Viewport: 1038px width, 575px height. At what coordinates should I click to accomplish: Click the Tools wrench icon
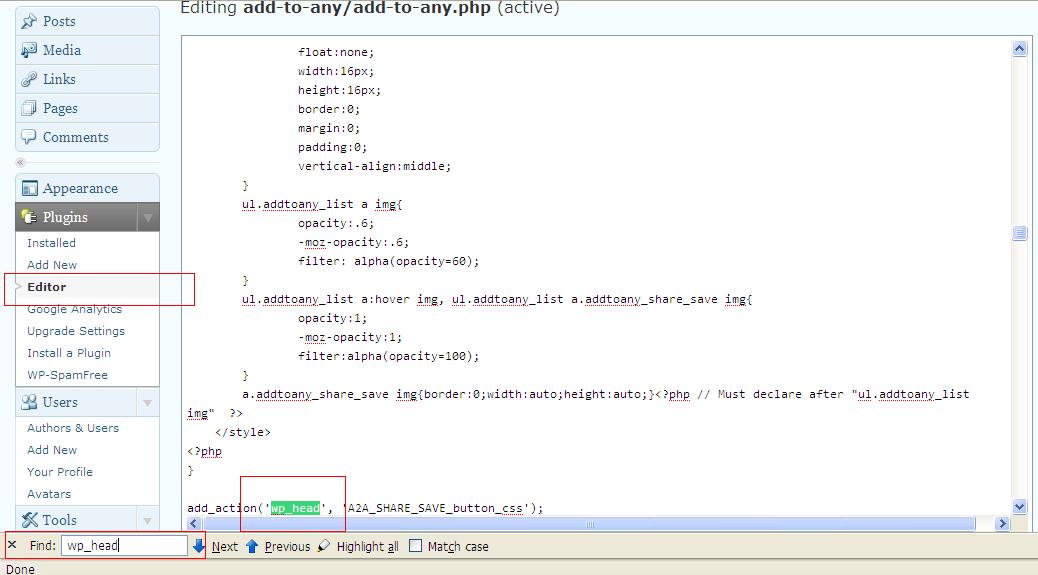click(x=29, y=520)
